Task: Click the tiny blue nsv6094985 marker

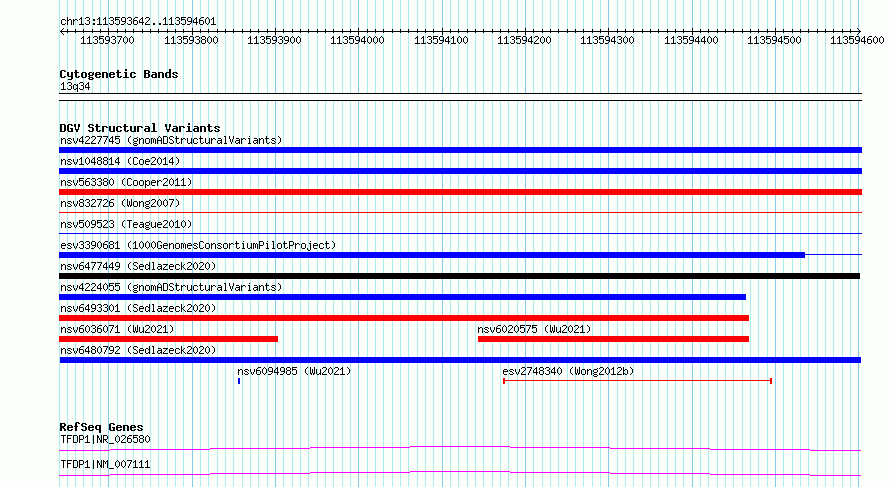Action: [x=239, y=381]
